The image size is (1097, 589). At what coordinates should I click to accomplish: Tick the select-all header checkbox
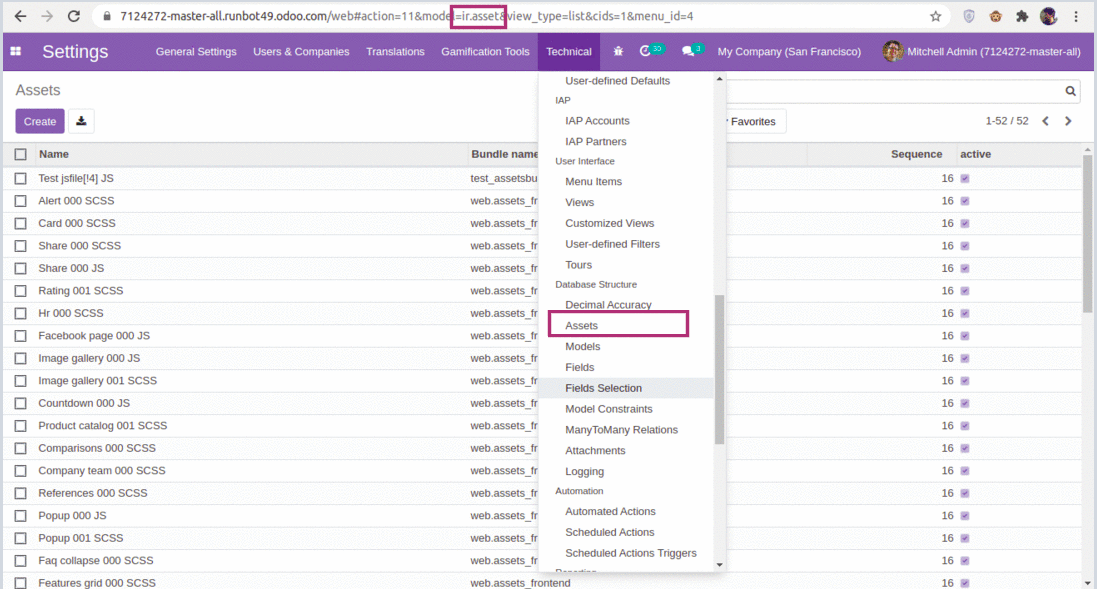21,154
